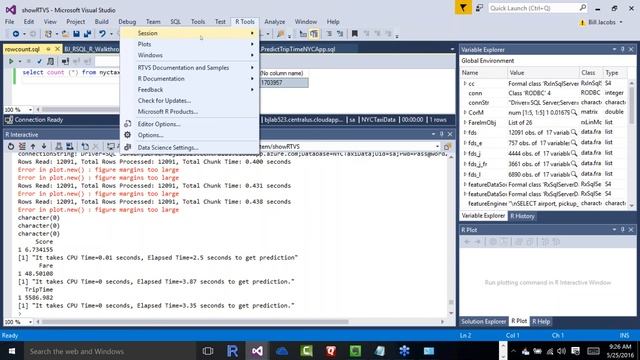Click the magnifier icon on the fds_e row
The height and width of the screenshot is (360, 640).
click(x=574, y=143)
